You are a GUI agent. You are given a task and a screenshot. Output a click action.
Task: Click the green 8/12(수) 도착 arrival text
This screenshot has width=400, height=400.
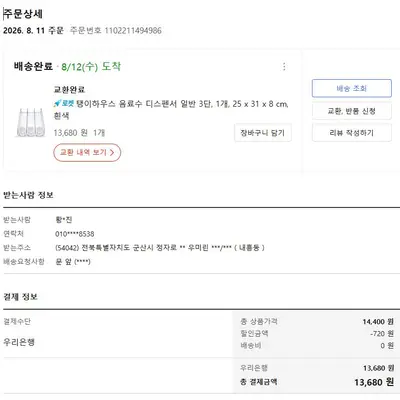91,67
